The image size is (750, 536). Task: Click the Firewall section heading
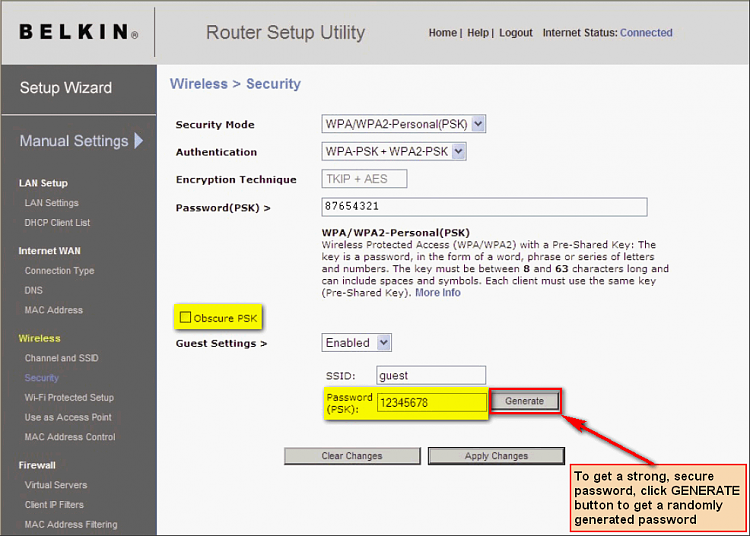click(x=37, y=465)
